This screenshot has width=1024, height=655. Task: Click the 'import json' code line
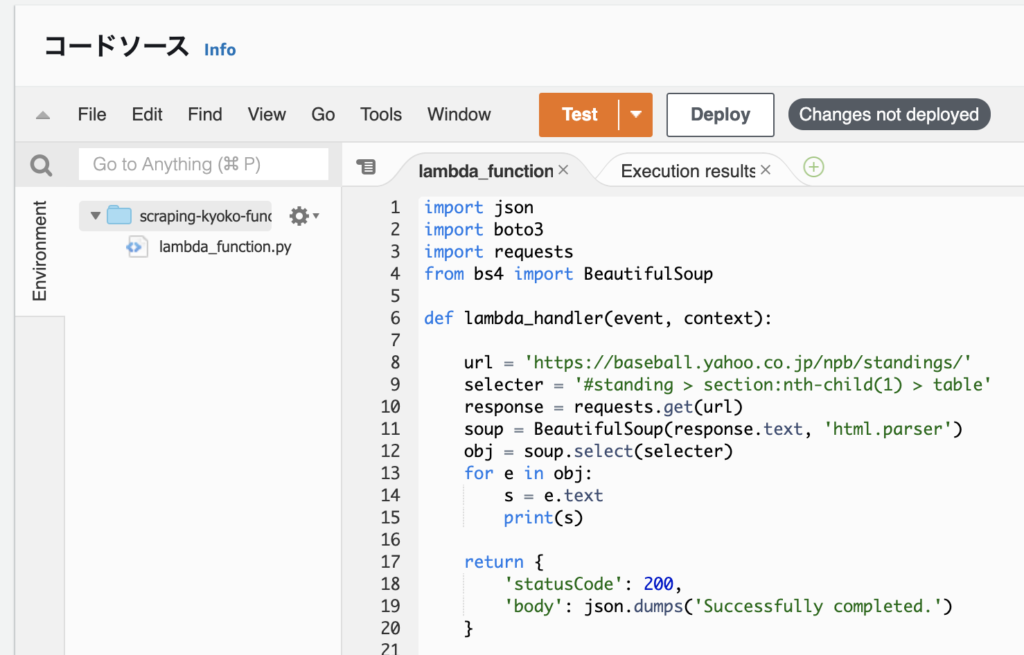tap(479, 208)
